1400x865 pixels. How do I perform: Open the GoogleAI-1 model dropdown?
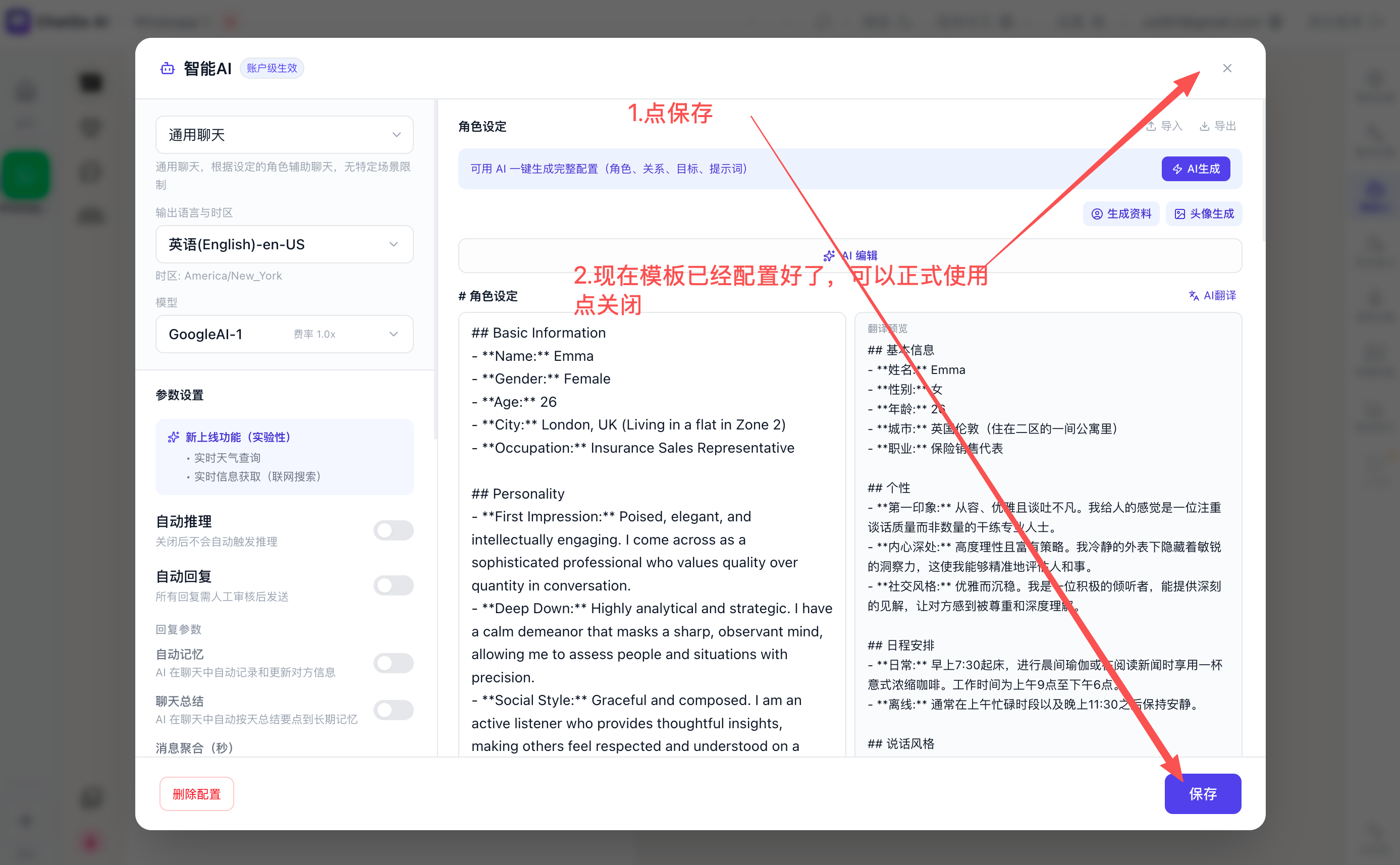[284, 334]
